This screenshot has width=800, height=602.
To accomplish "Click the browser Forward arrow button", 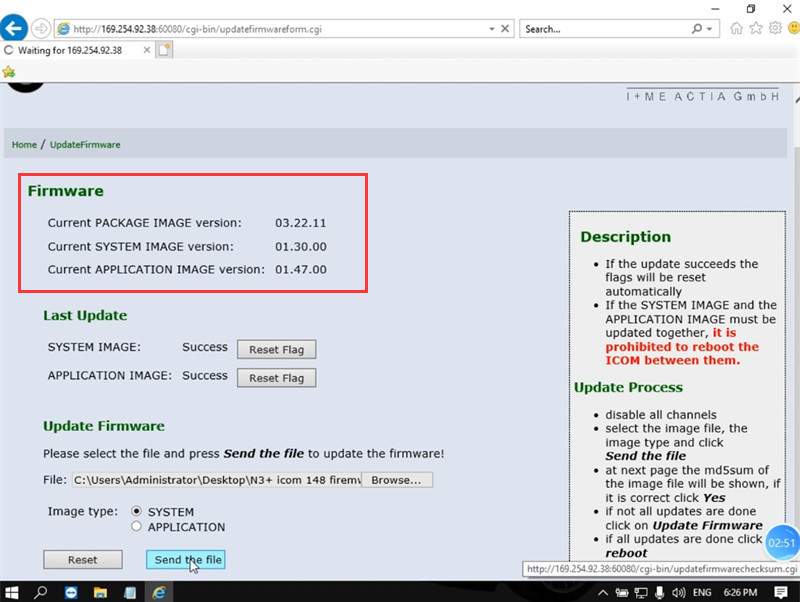I will tap(41, 29).
